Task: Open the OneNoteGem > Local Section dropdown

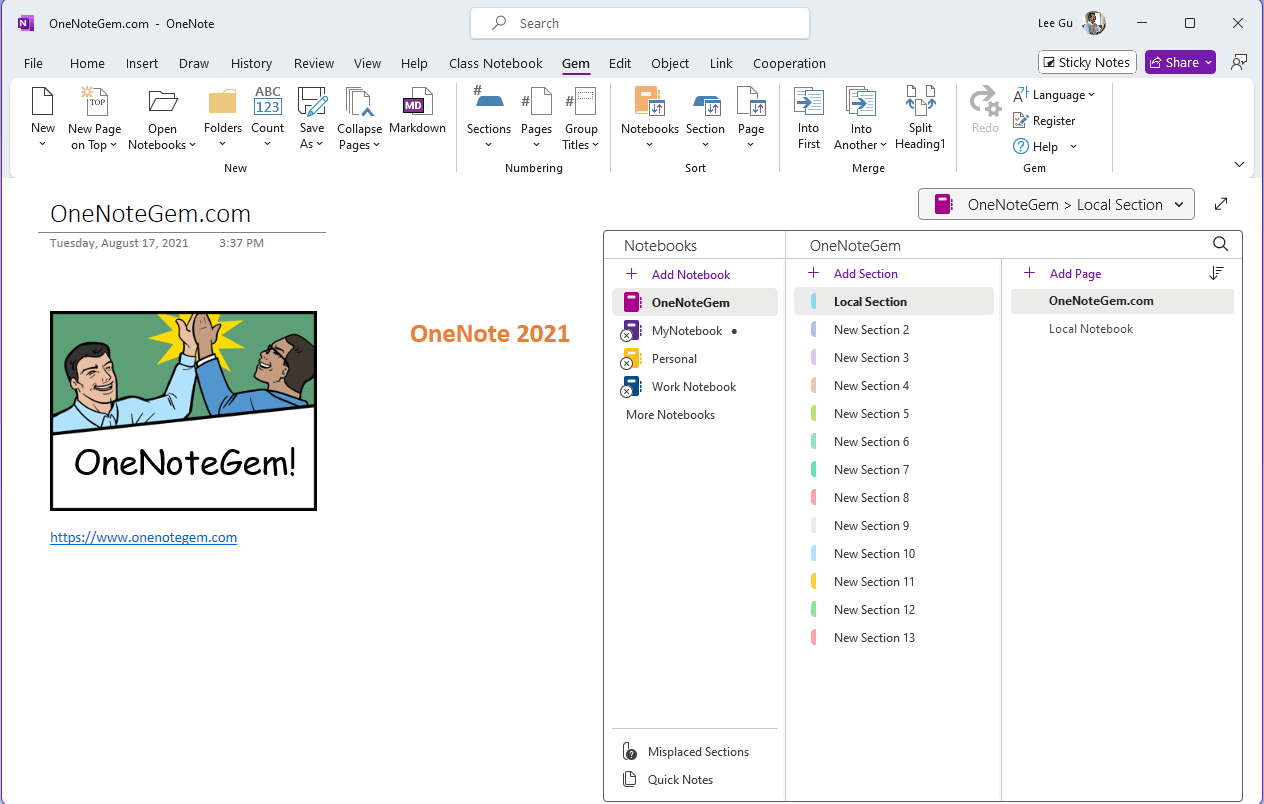Action: (x=1056, y=204)
